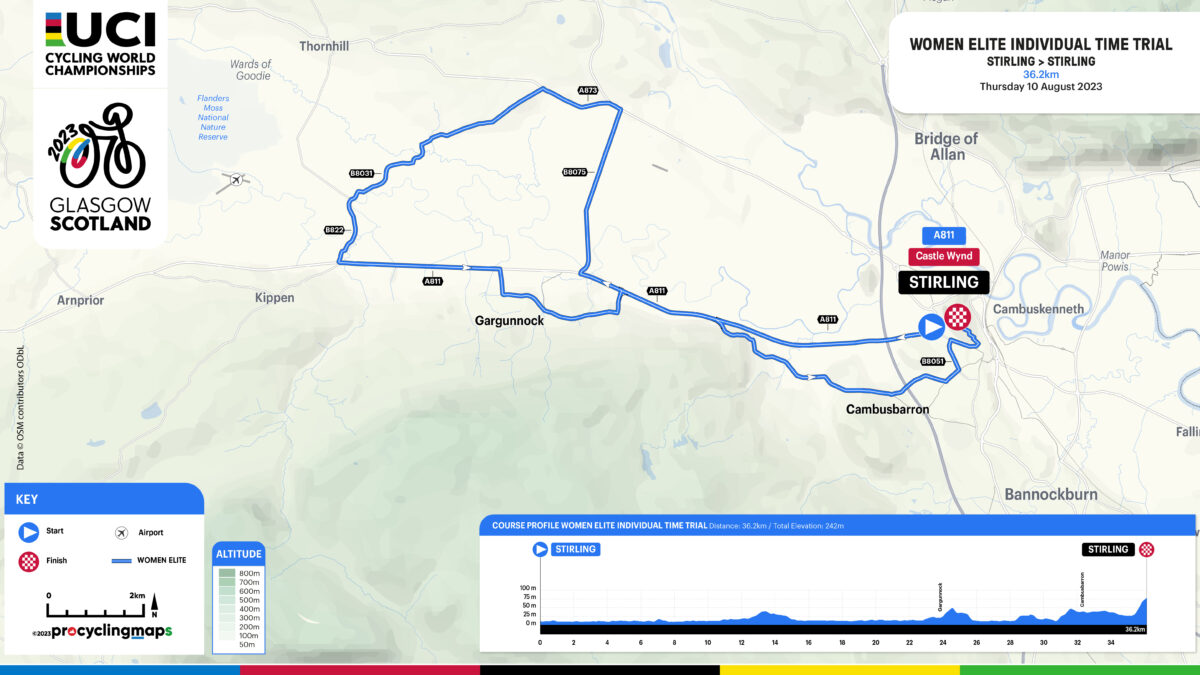
Task: Click the '100 m' elevation axis label
Action: coord(528,588)
